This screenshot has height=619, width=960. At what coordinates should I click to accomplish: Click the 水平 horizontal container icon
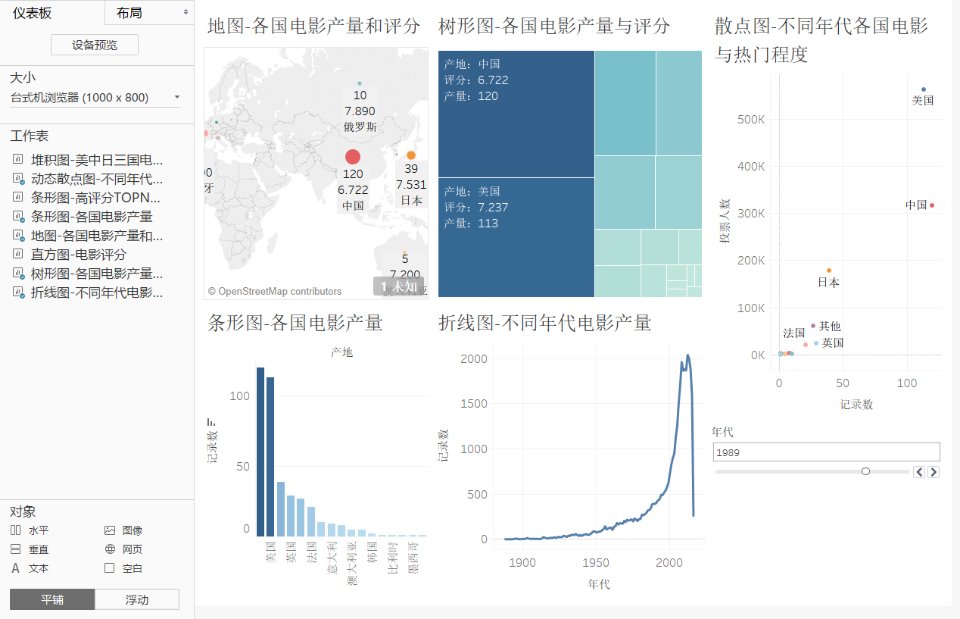pos(16,530)
